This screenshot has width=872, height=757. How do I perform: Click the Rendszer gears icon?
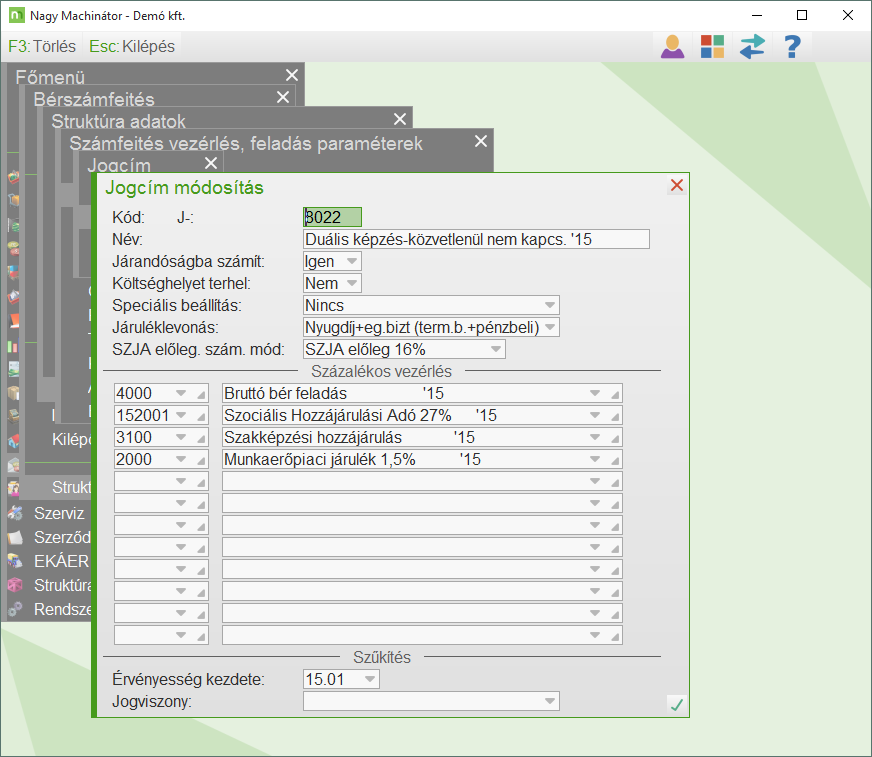pos(15,609)
